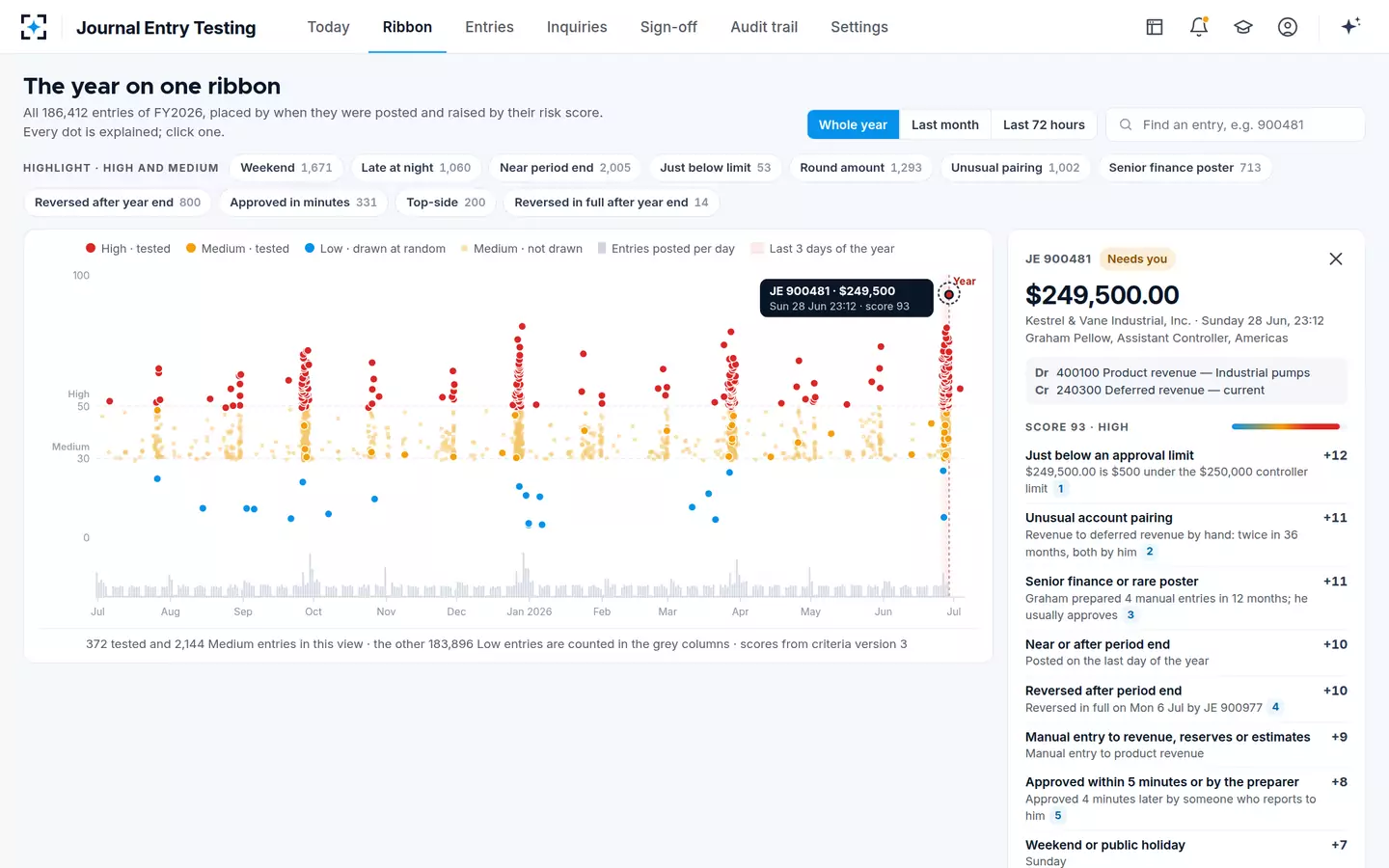This screenshot has width=1389, height=868.
Task: Toggle Reversed in full after year end chip
Action: (612, 203)
